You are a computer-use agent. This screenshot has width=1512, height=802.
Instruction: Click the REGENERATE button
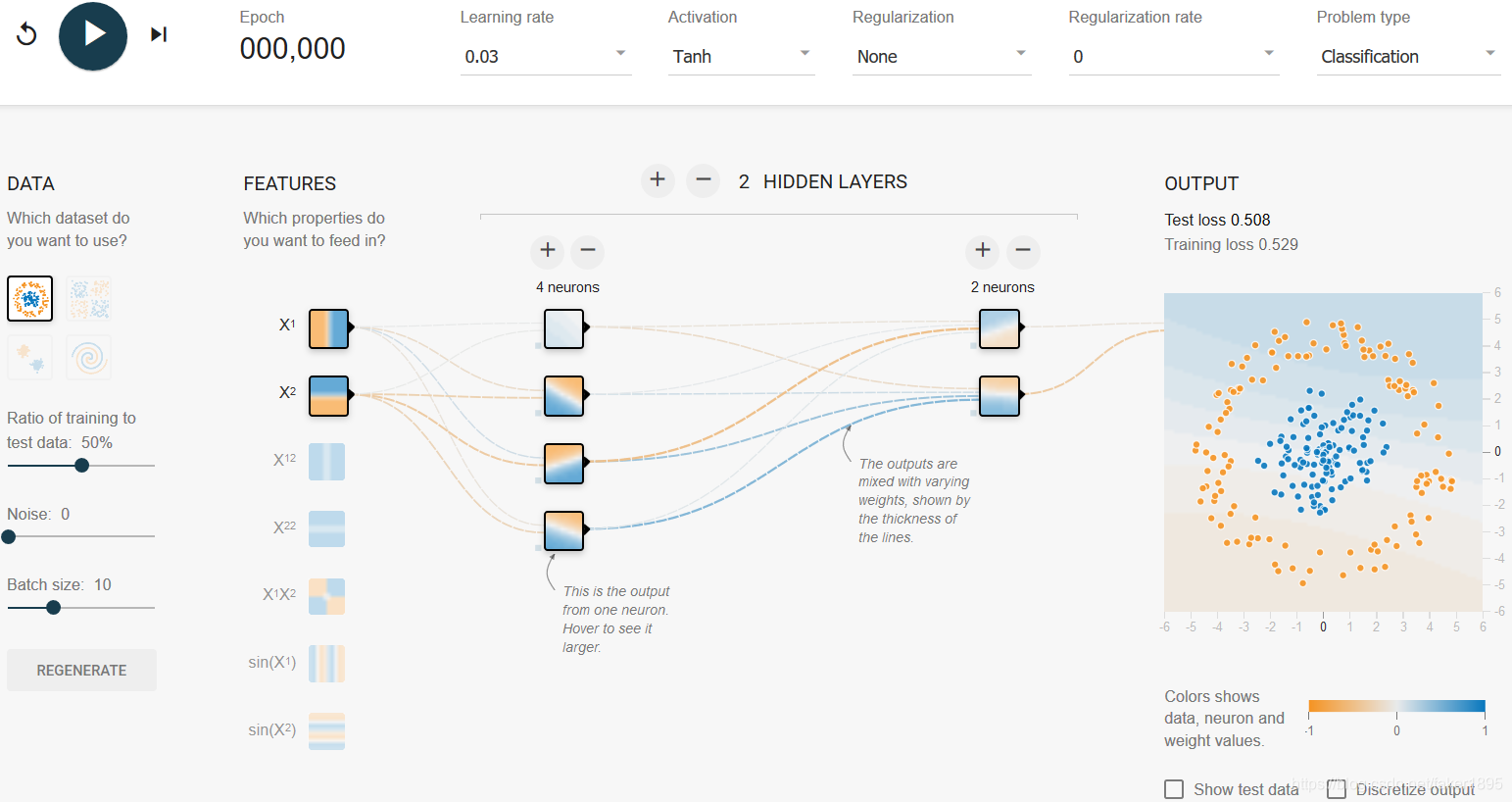[x=81, y=671]
